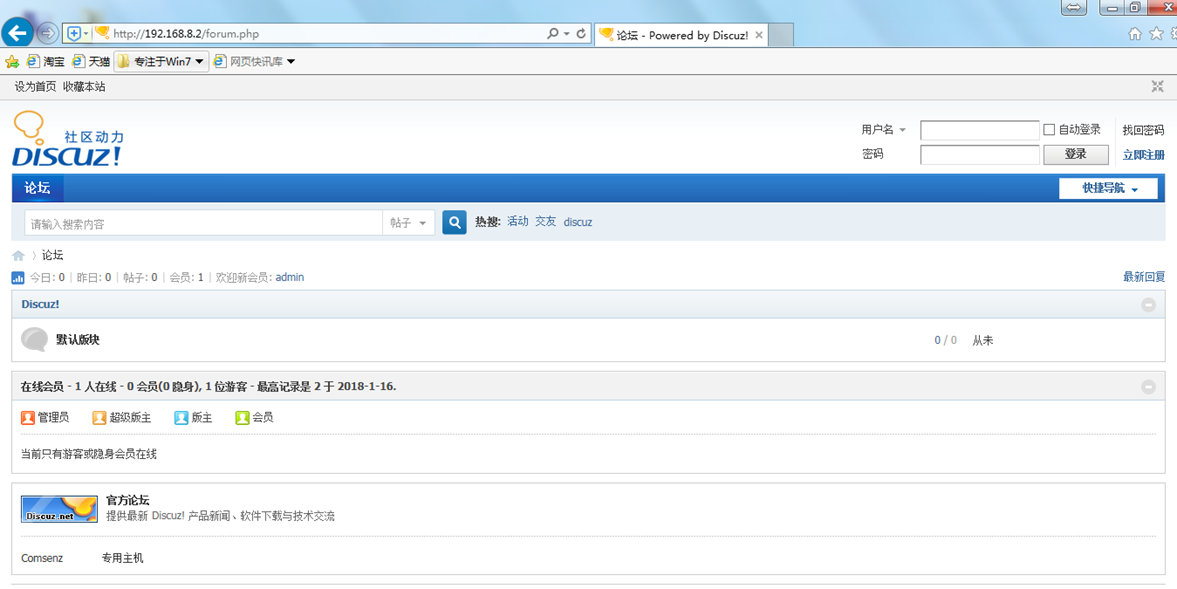Click 设为首页 in the top bar
The width and height of the screenshot is (1177, 589).
(x=35, y=87)
